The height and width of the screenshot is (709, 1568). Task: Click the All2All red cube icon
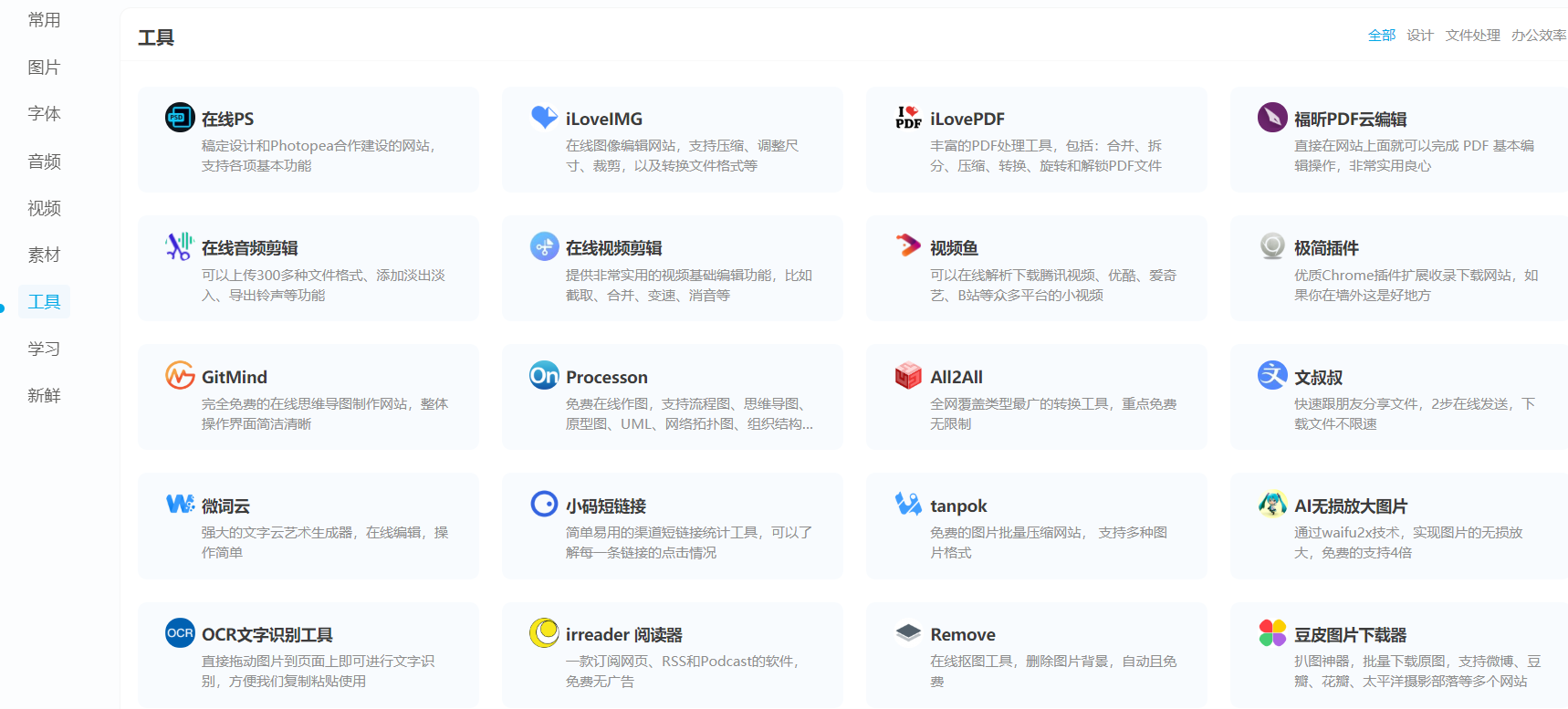(x=908, y=375)
